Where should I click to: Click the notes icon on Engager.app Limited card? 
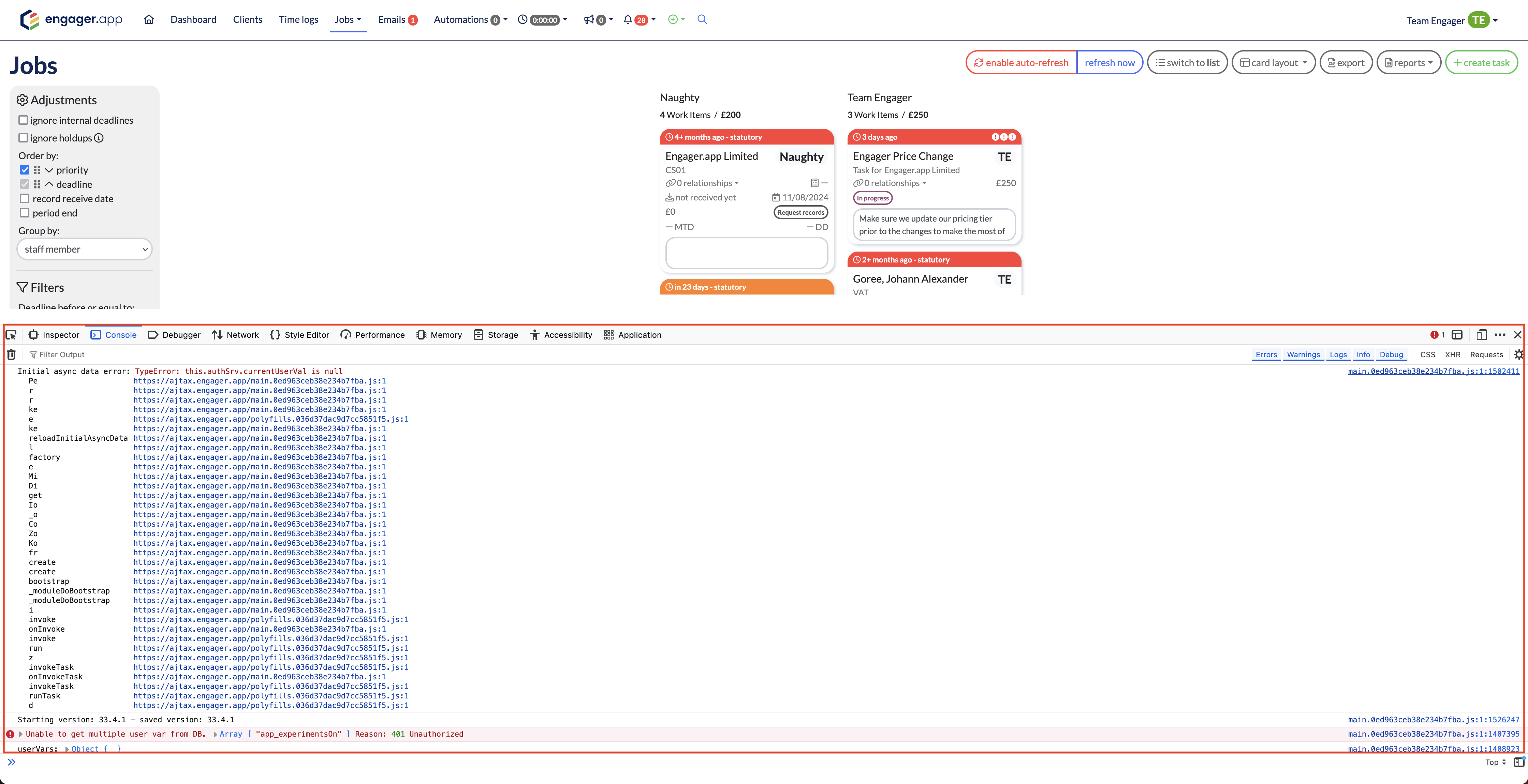pyautogui.click(x=815, y=183)
